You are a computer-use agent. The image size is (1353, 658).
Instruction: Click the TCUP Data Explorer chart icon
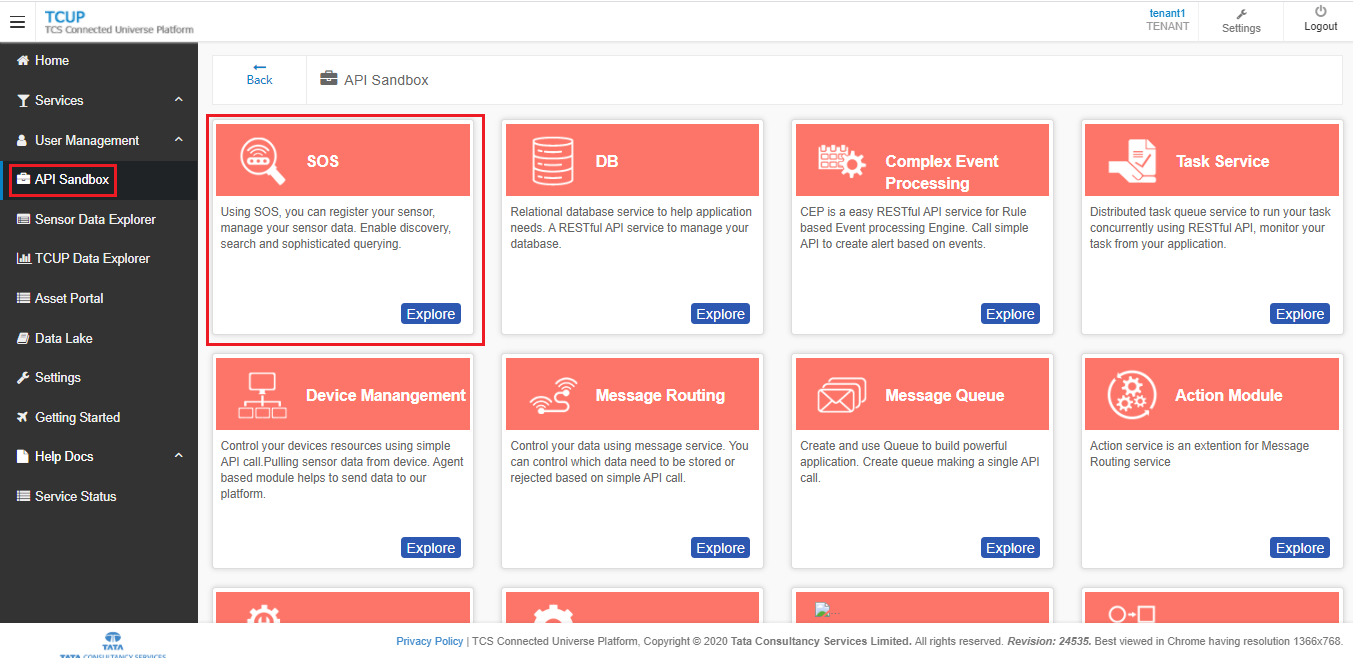[25, 258]
